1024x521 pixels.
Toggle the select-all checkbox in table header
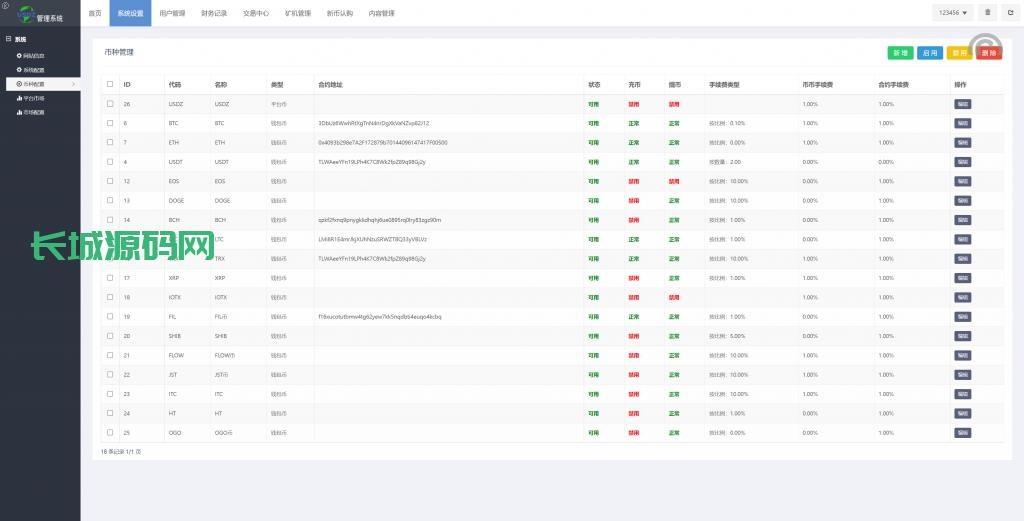point(110,84)
